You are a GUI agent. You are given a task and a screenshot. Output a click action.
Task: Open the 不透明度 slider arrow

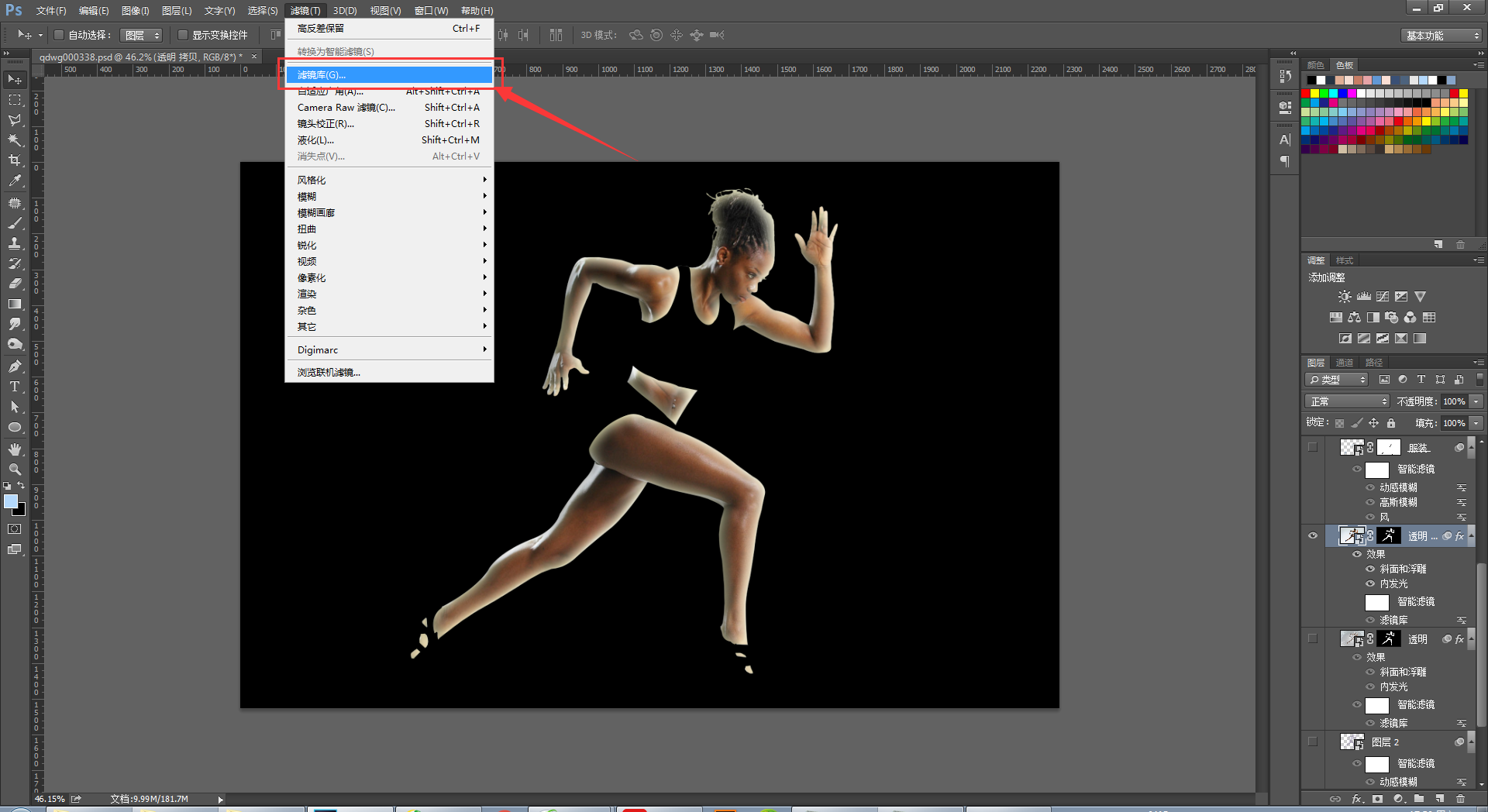1476,401
